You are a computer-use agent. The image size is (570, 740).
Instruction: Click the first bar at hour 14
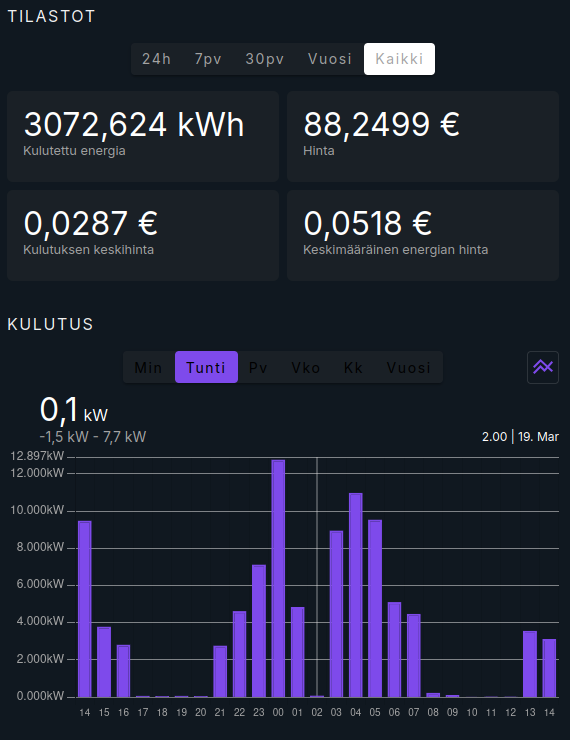(x=84, y=609)
